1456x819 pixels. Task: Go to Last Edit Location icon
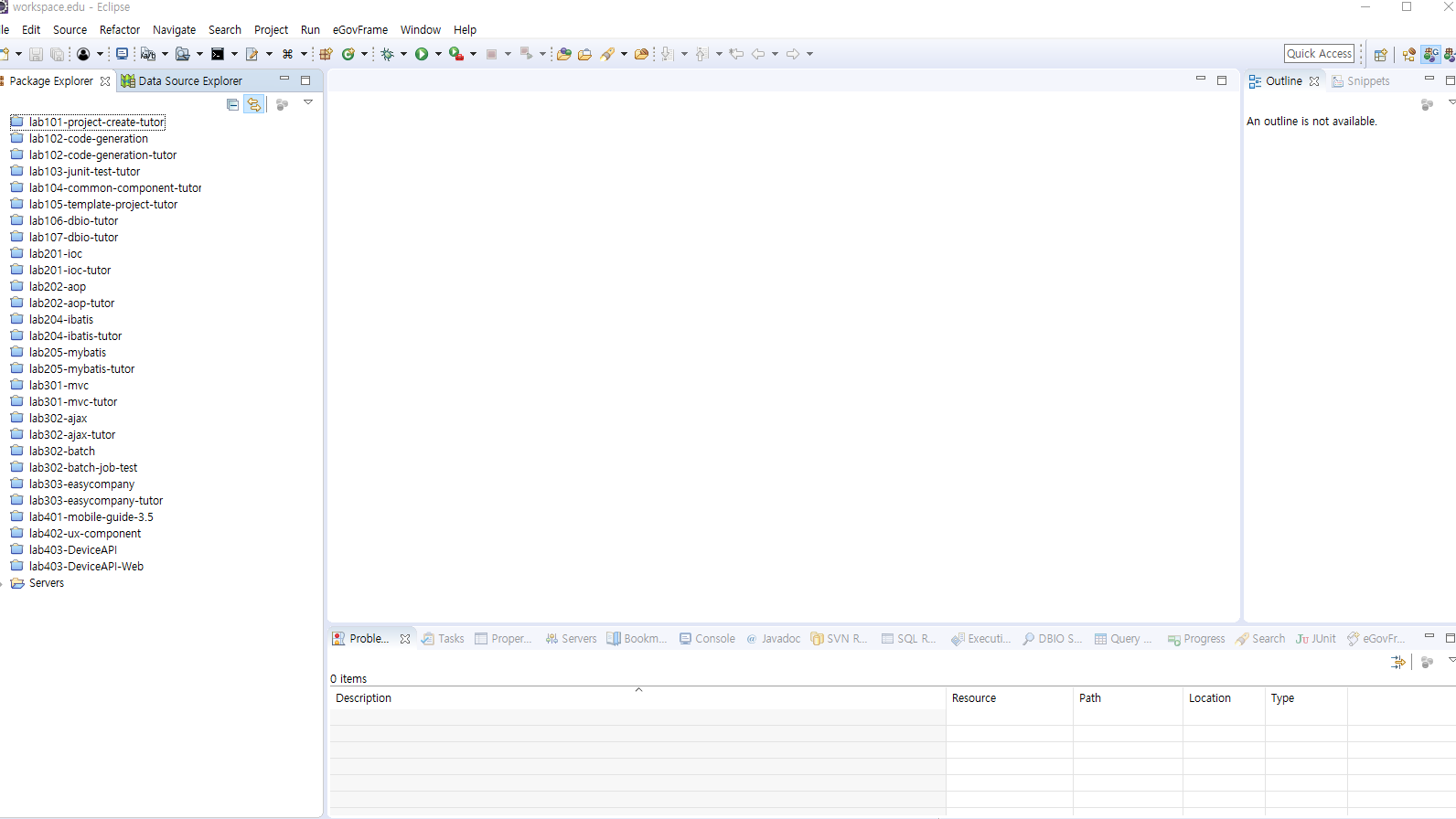point(736,55)
